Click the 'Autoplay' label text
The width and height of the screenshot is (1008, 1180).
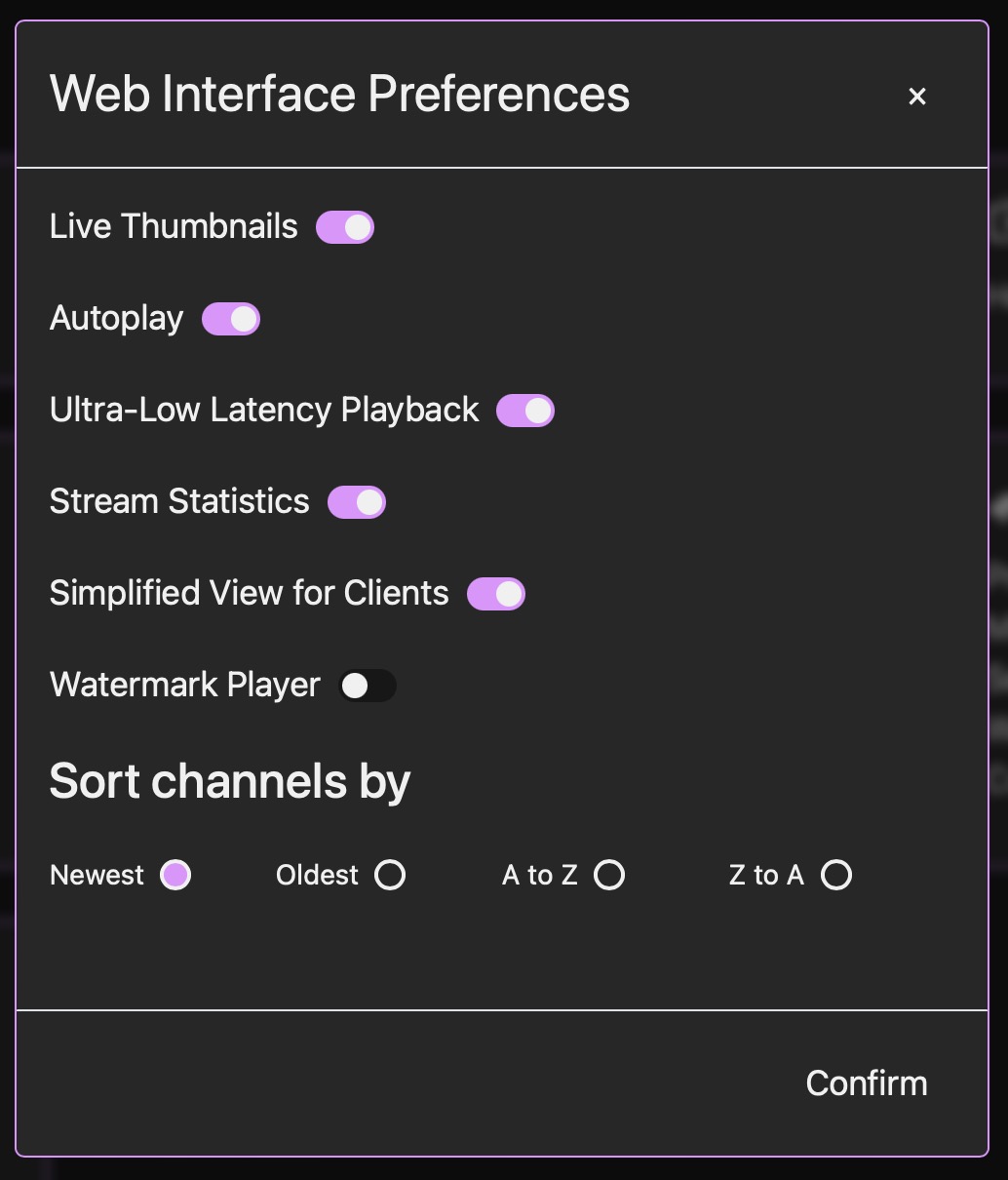pos(117,318)
